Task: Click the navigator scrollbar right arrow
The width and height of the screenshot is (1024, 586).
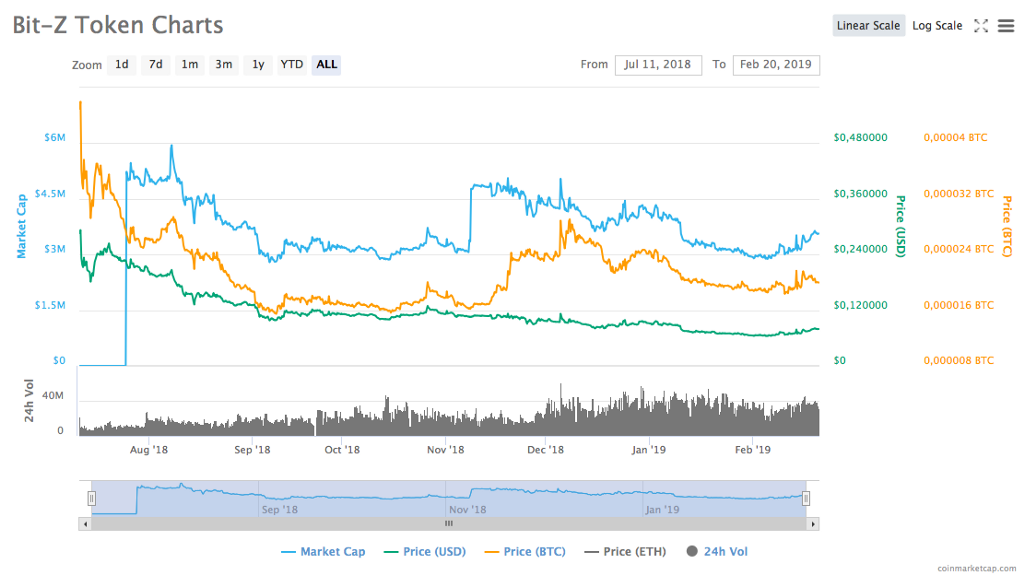Action: pyautogui.click(x=813, y=523)
